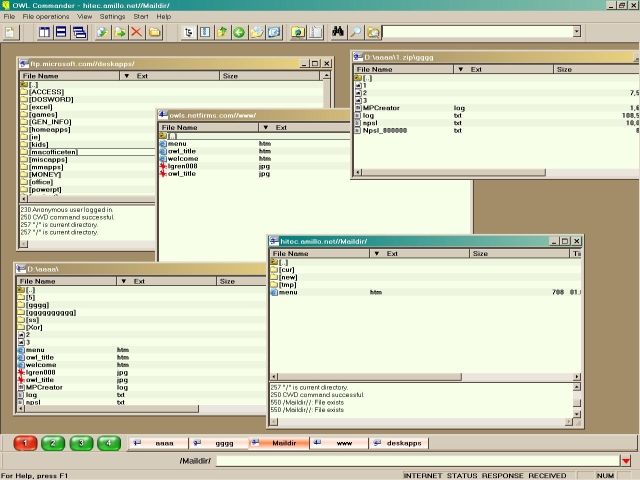Open the toolbar combo box dropdown
The width and height of the screenshot is (640, 480).
pos(576,32)
